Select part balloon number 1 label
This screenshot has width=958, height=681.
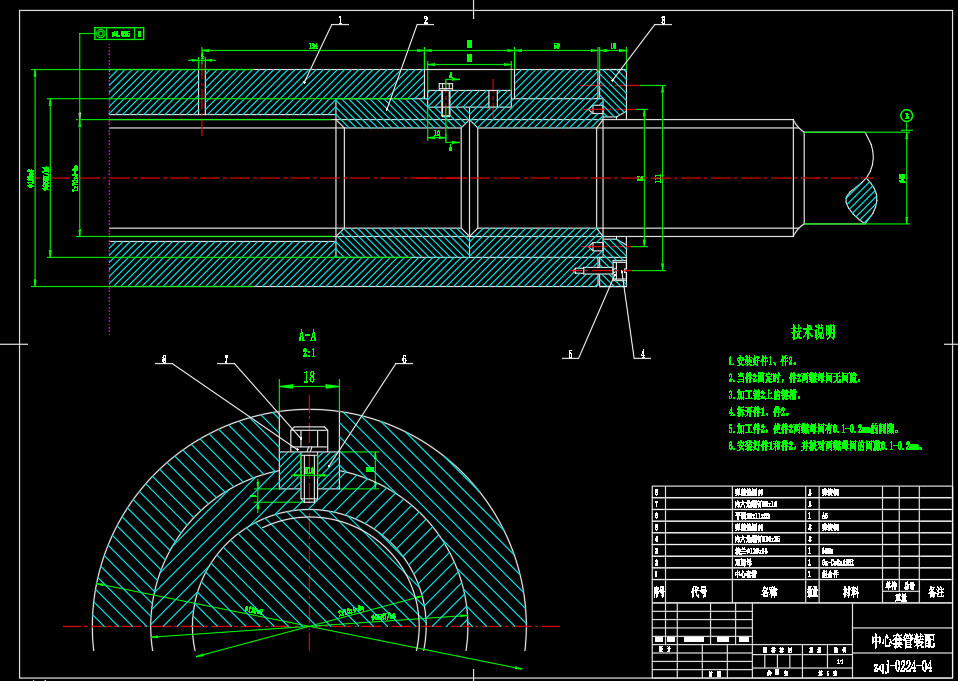340,20
